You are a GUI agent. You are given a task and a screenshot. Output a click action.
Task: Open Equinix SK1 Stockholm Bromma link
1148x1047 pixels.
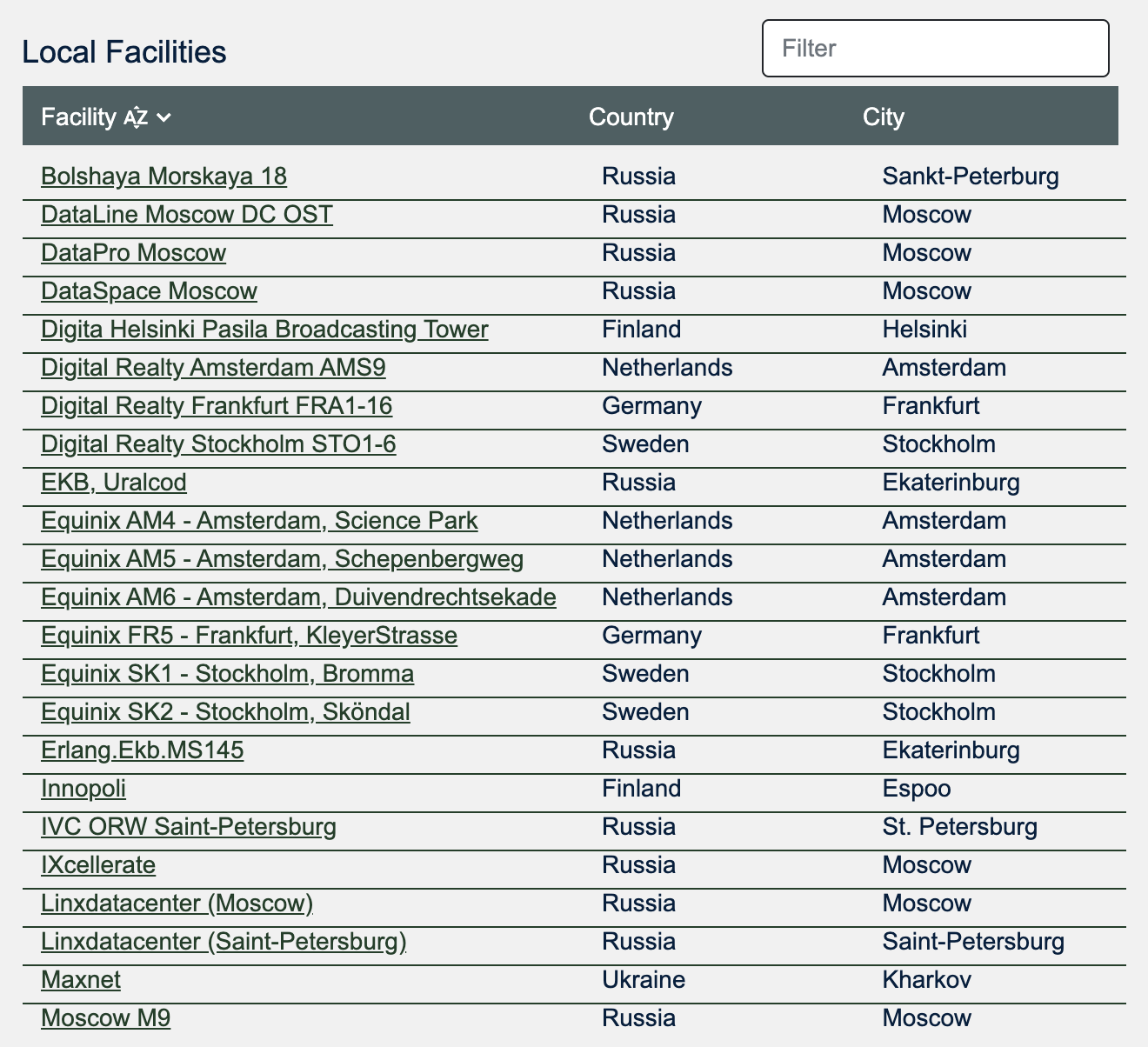coord(227,674)
